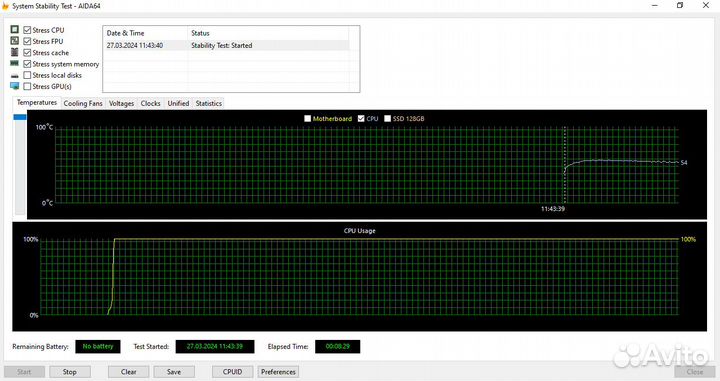
Task: Click the blue graph scale slider handle
Action: 20,118
